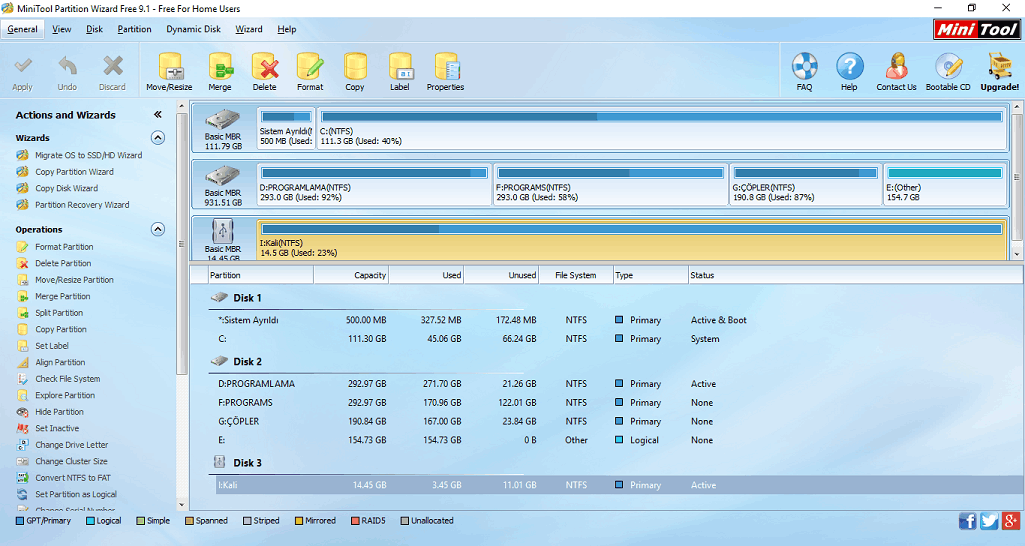Click the Set Inactive operation icon
1025x546 pixels.
[23, 428]
